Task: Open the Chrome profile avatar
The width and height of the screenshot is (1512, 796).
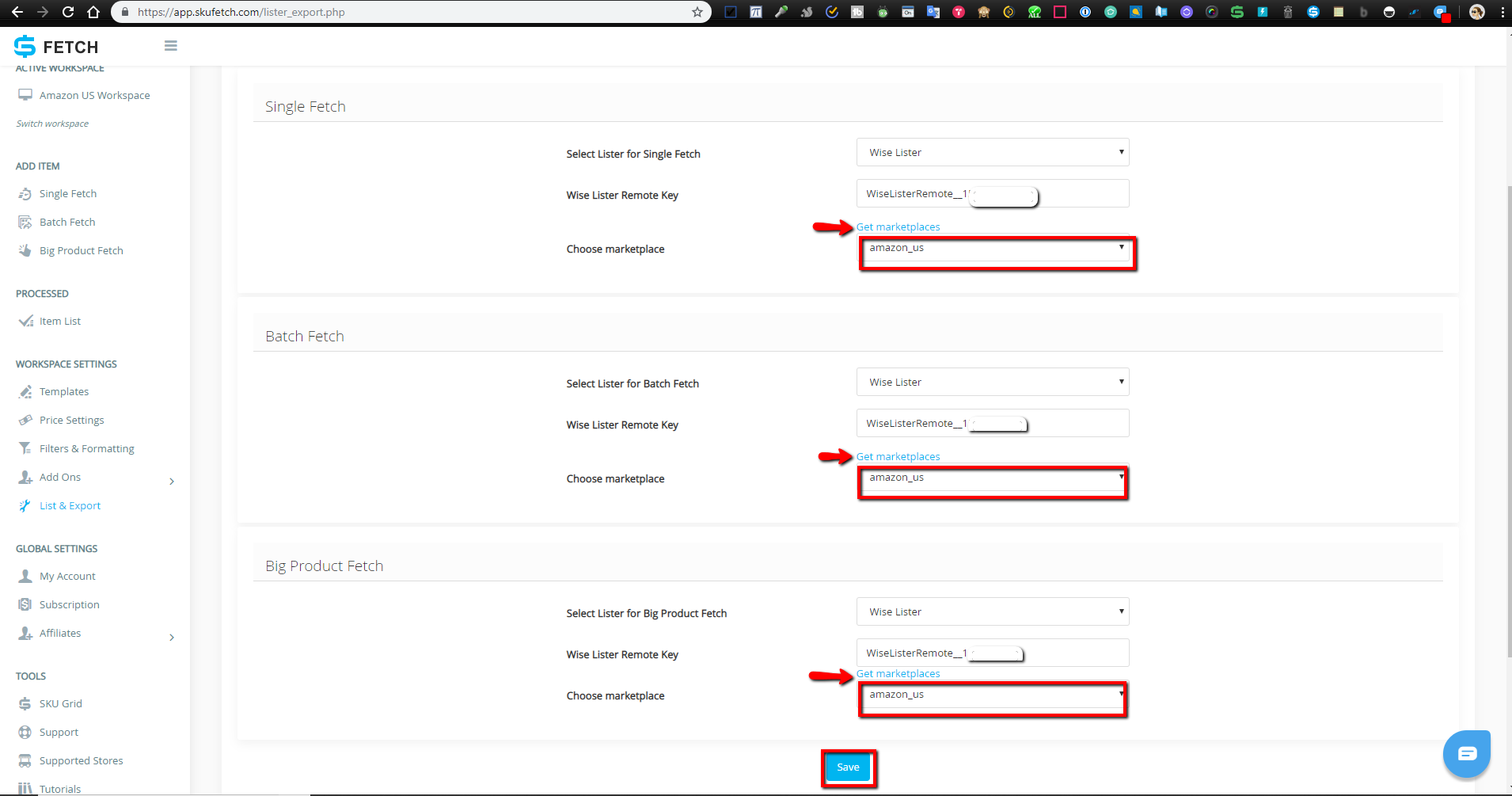Action: [1477, 12]
